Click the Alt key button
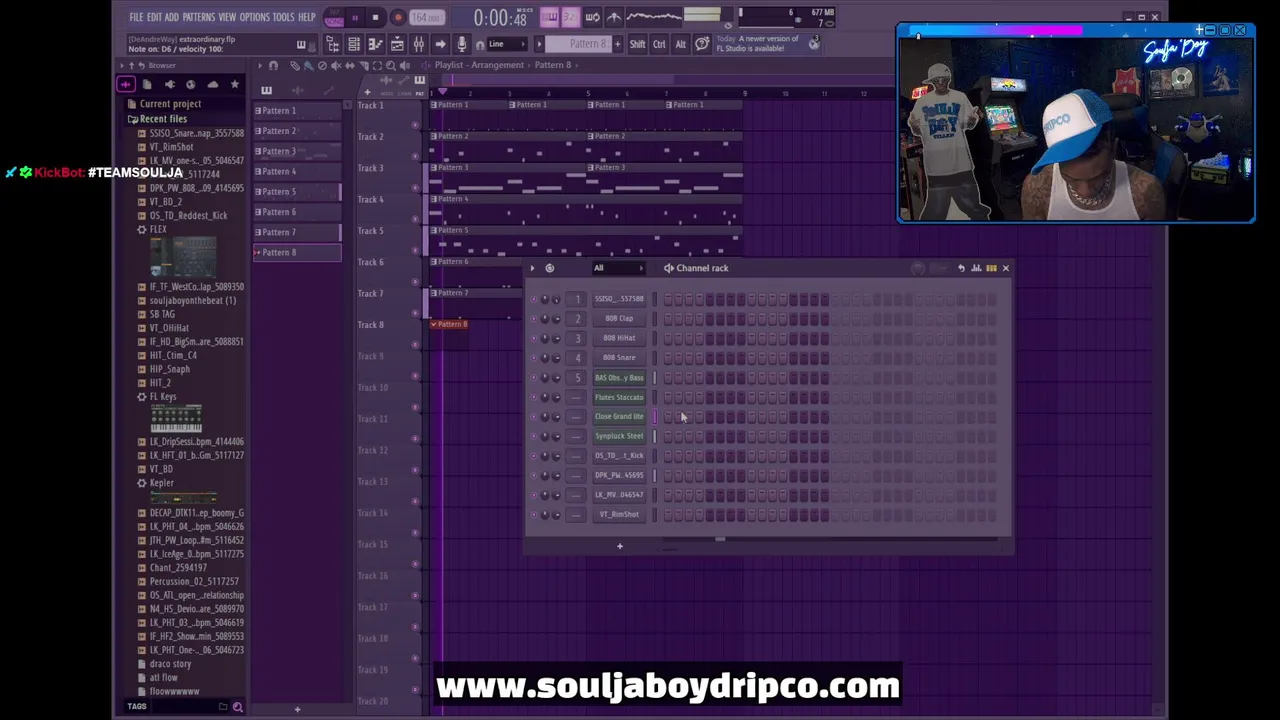 (x=680, y=44)
